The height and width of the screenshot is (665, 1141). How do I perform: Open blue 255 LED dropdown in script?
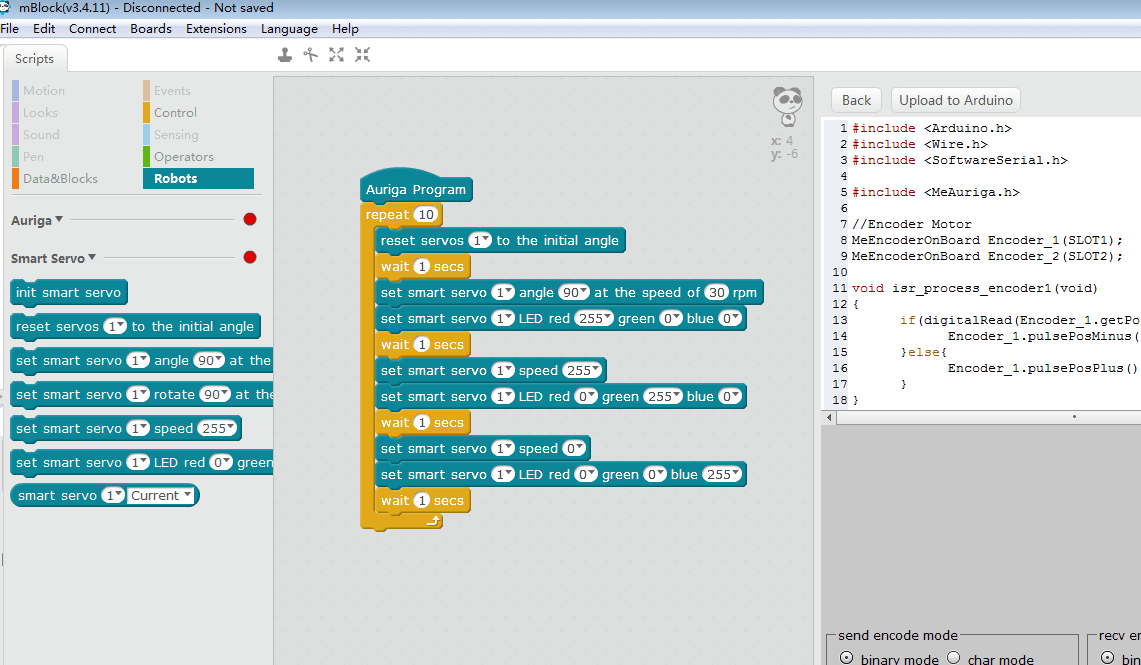(723, 474)
